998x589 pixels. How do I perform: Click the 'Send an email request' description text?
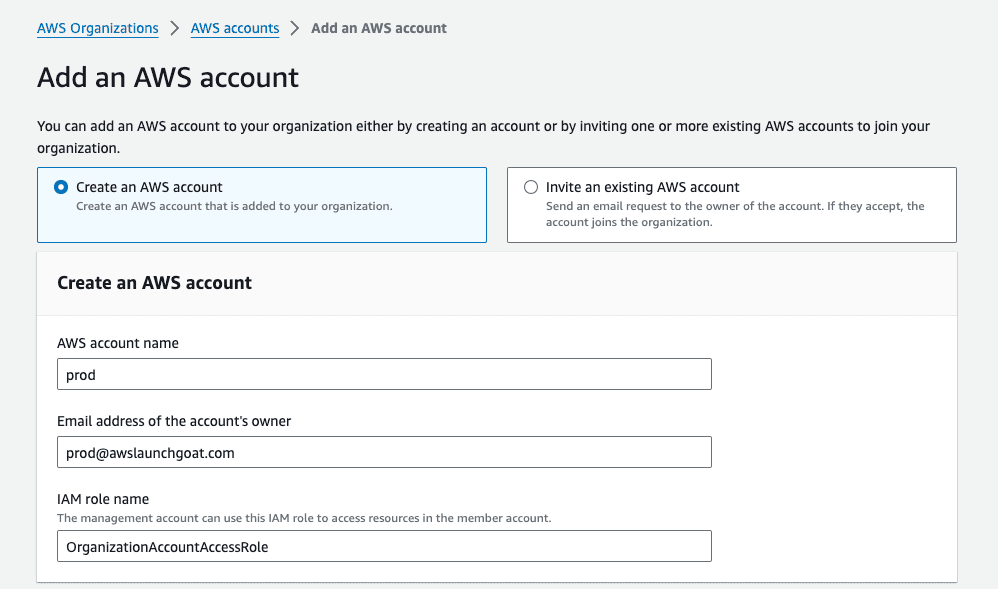tap(735, 214)
